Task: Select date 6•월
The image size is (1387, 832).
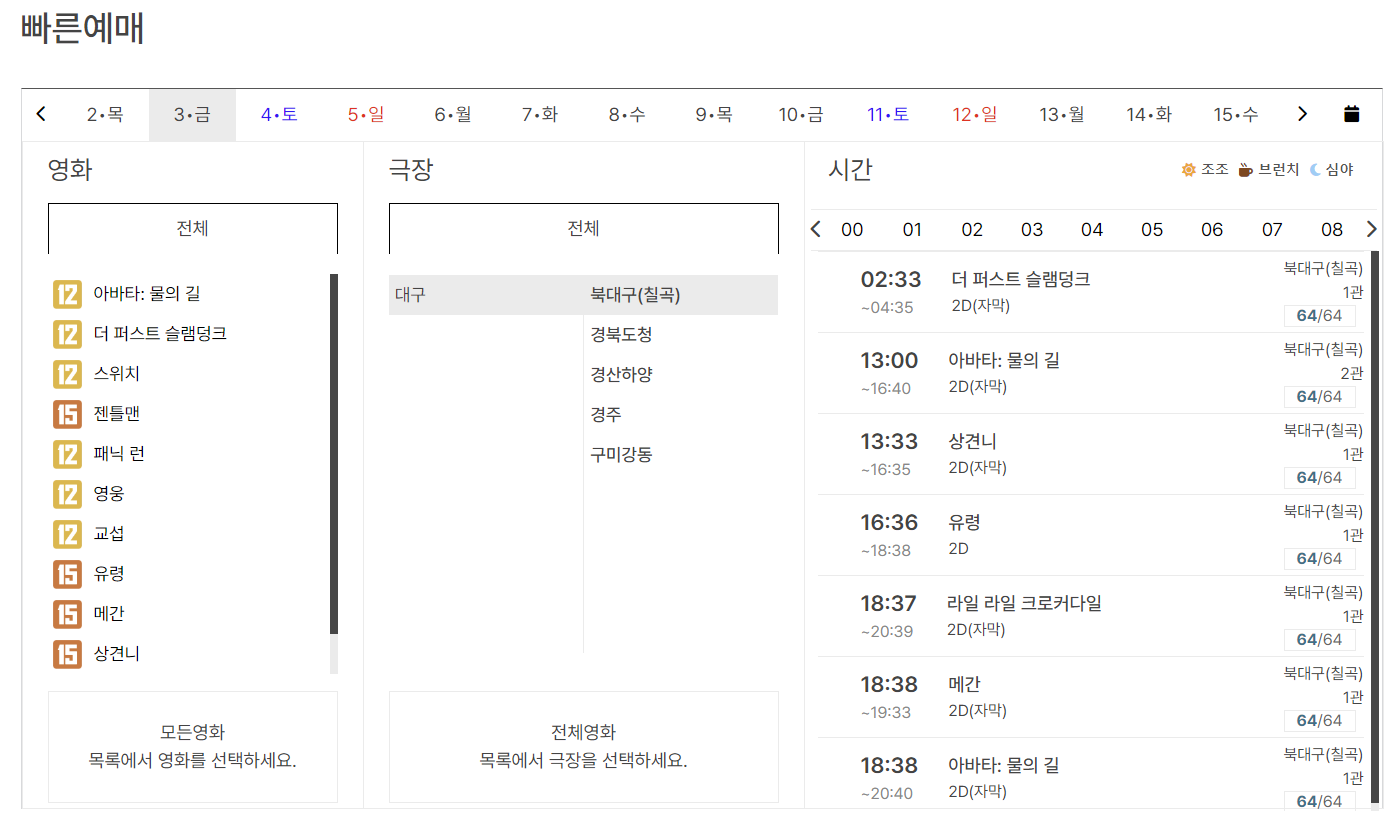Action: (453, 114)
